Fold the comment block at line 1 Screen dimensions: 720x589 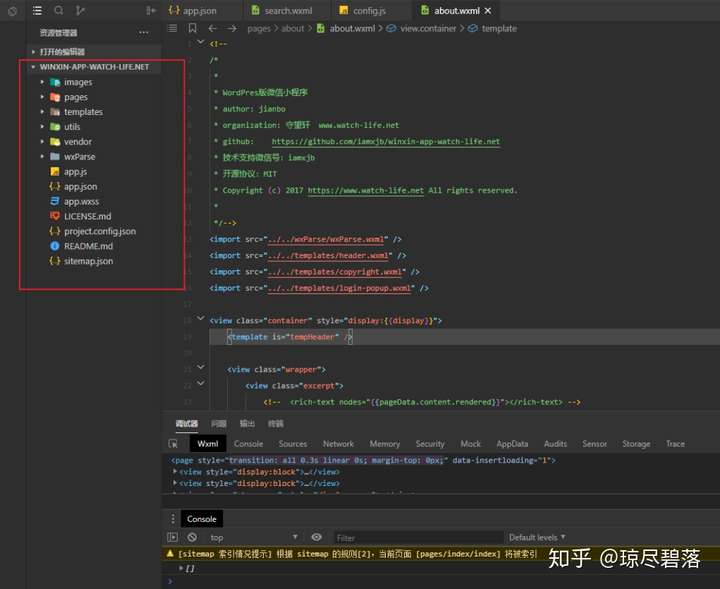pos(201,42)
